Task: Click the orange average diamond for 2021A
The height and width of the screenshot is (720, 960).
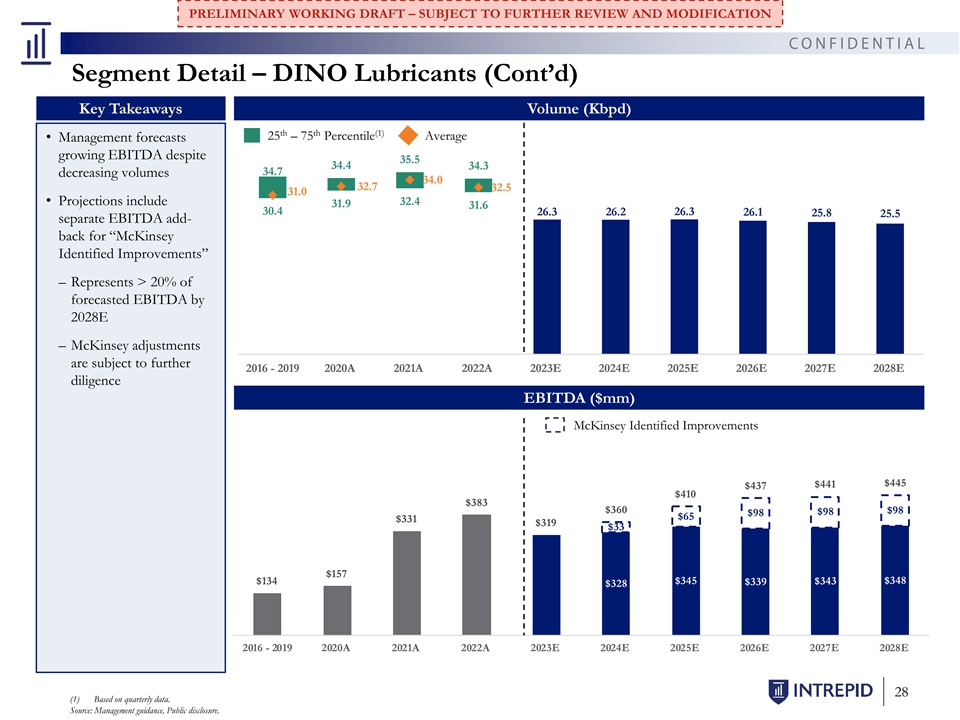Action: (x=410, y=180)
